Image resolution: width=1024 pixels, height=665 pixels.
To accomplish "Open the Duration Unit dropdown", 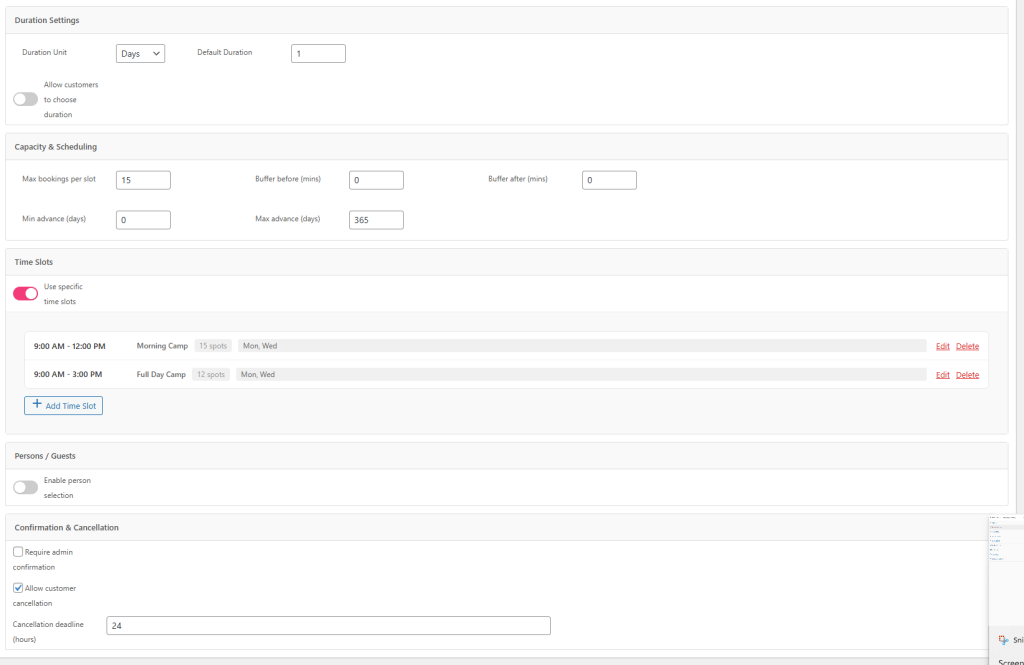I will [x=140, y=54].
